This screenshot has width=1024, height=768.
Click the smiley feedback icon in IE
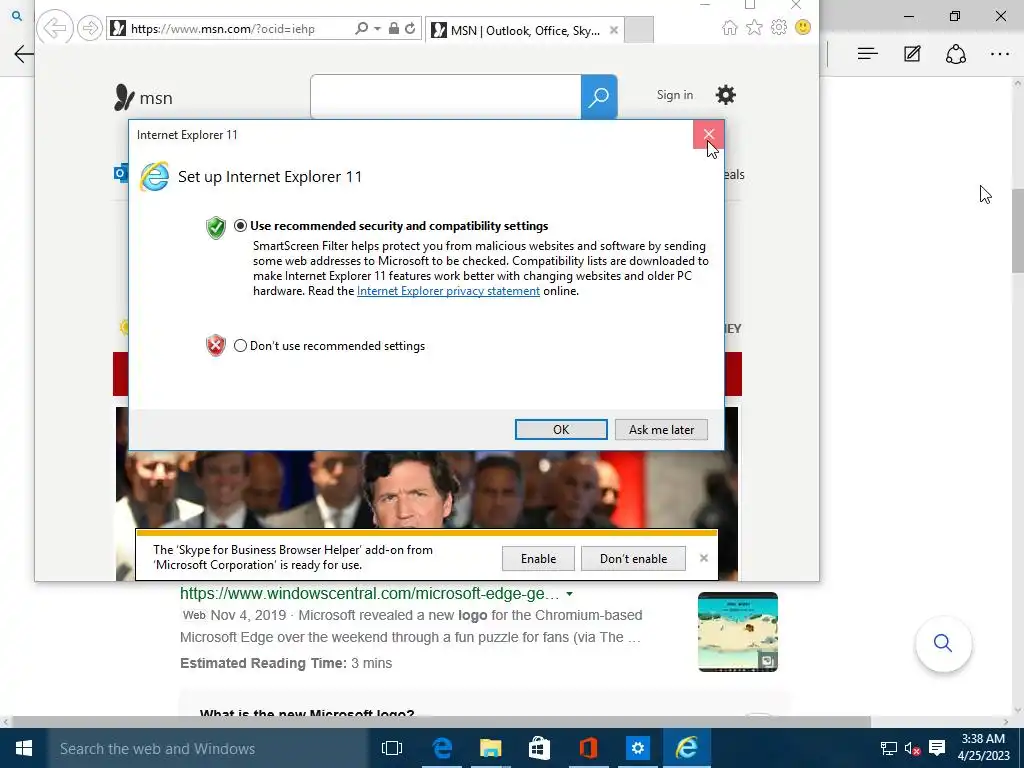click(x=803, y=27)
